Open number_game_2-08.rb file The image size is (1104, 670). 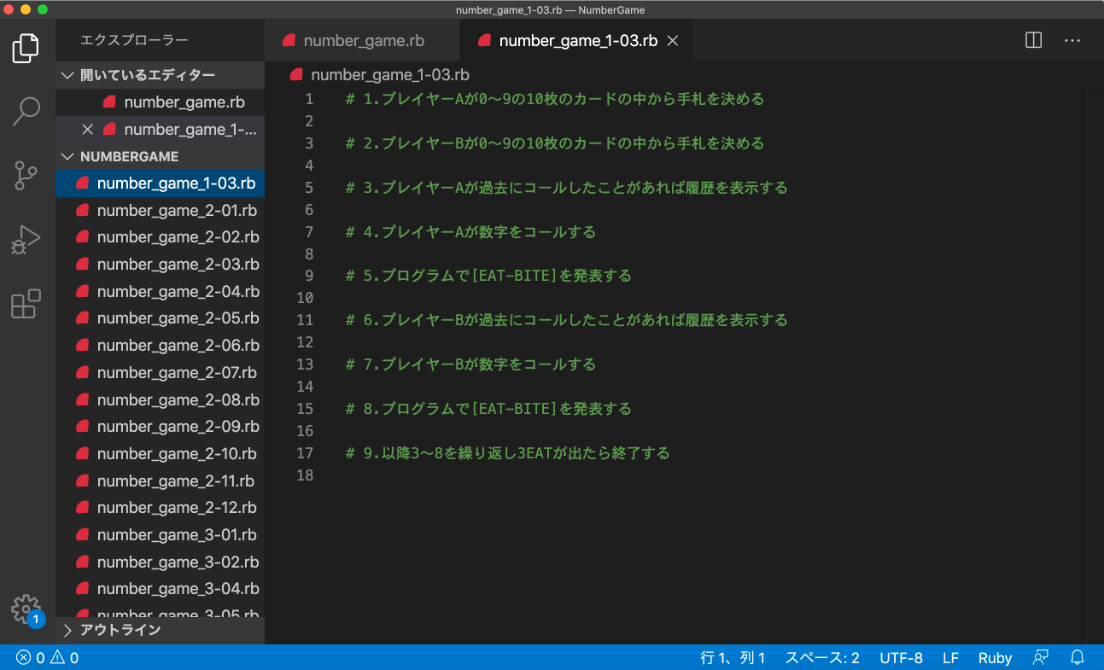160,400
